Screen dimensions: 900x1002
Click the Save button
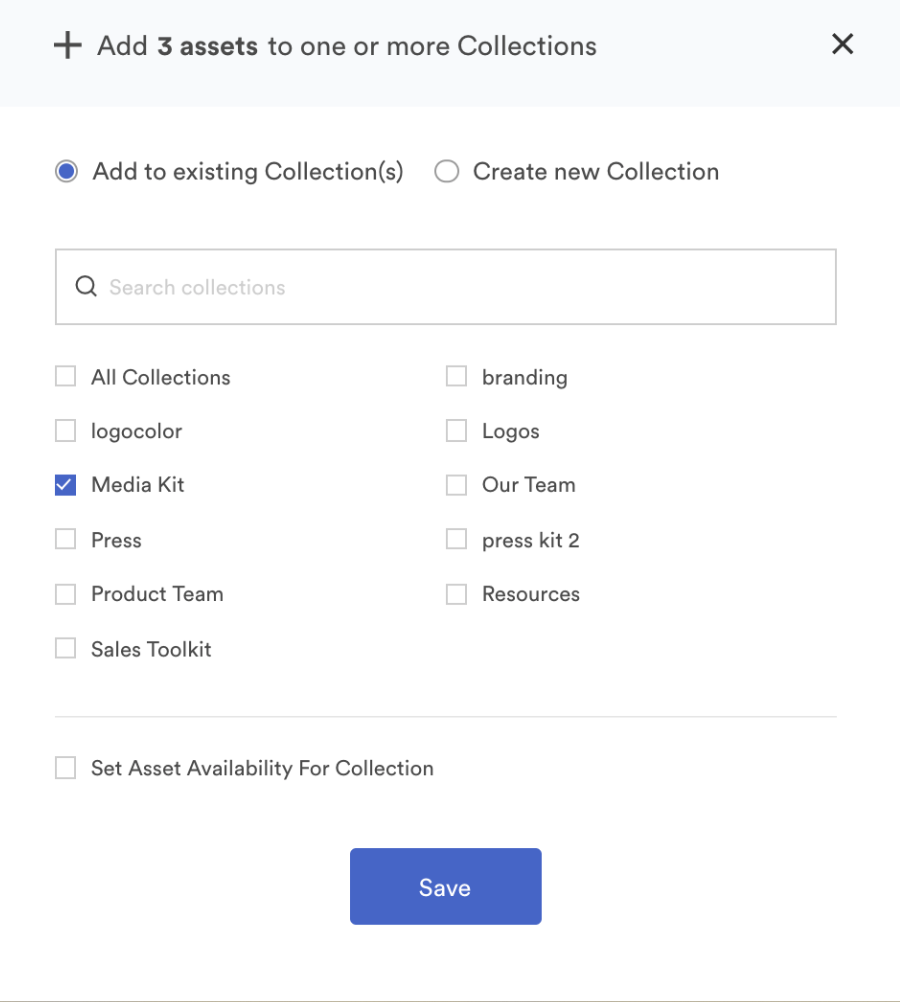point(446,886)
